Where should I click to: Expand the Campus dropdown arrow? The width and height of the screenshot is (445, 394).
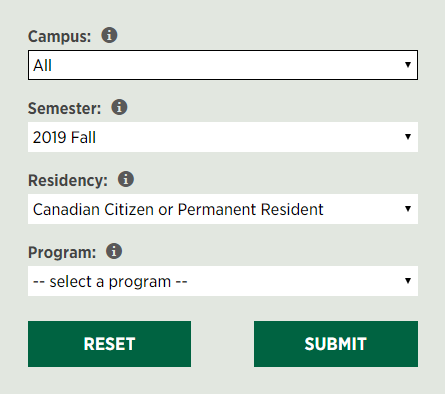coord(408,65)
